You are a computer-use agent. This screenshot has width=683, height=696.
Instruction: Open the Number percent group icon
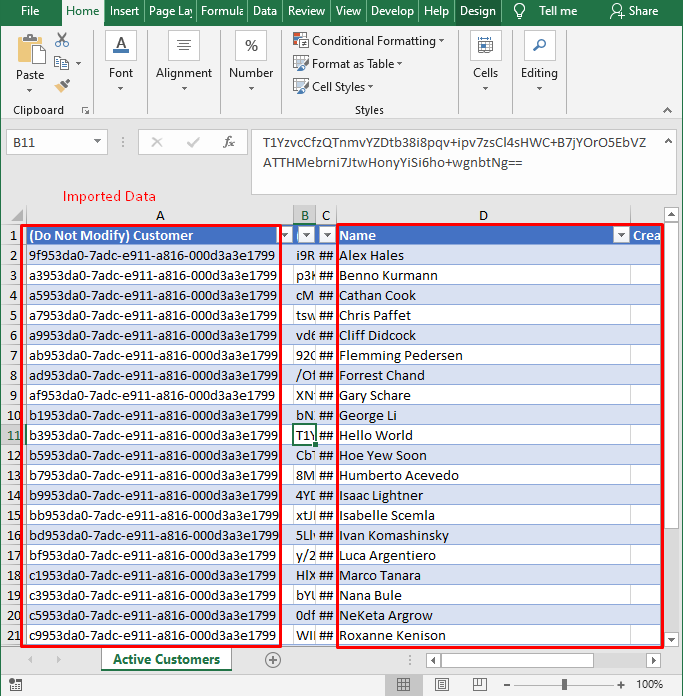(251, 46)
